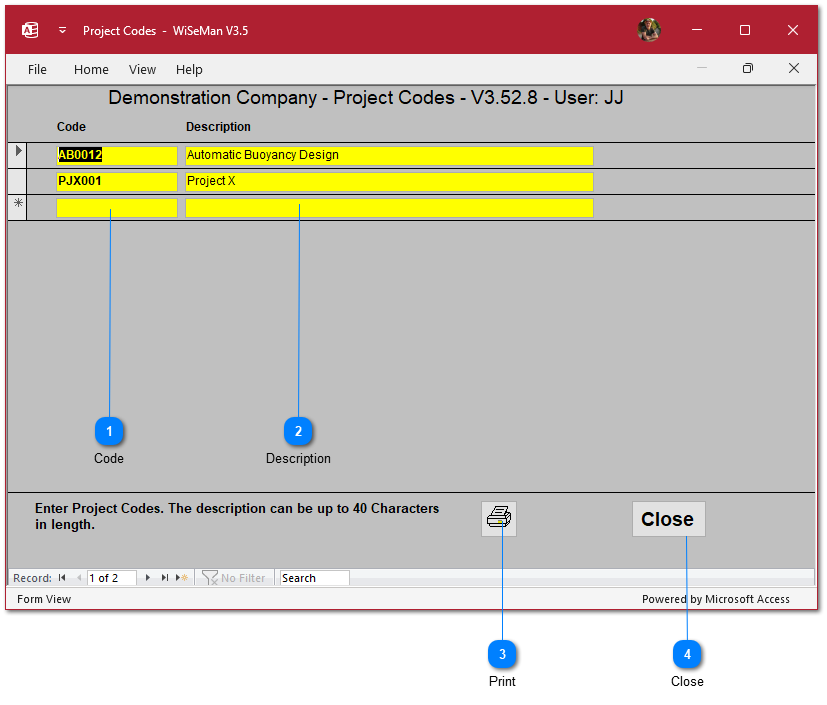Click the record Search box
The width and height of the screenshot is (827, 705).
tap(314, 578)
